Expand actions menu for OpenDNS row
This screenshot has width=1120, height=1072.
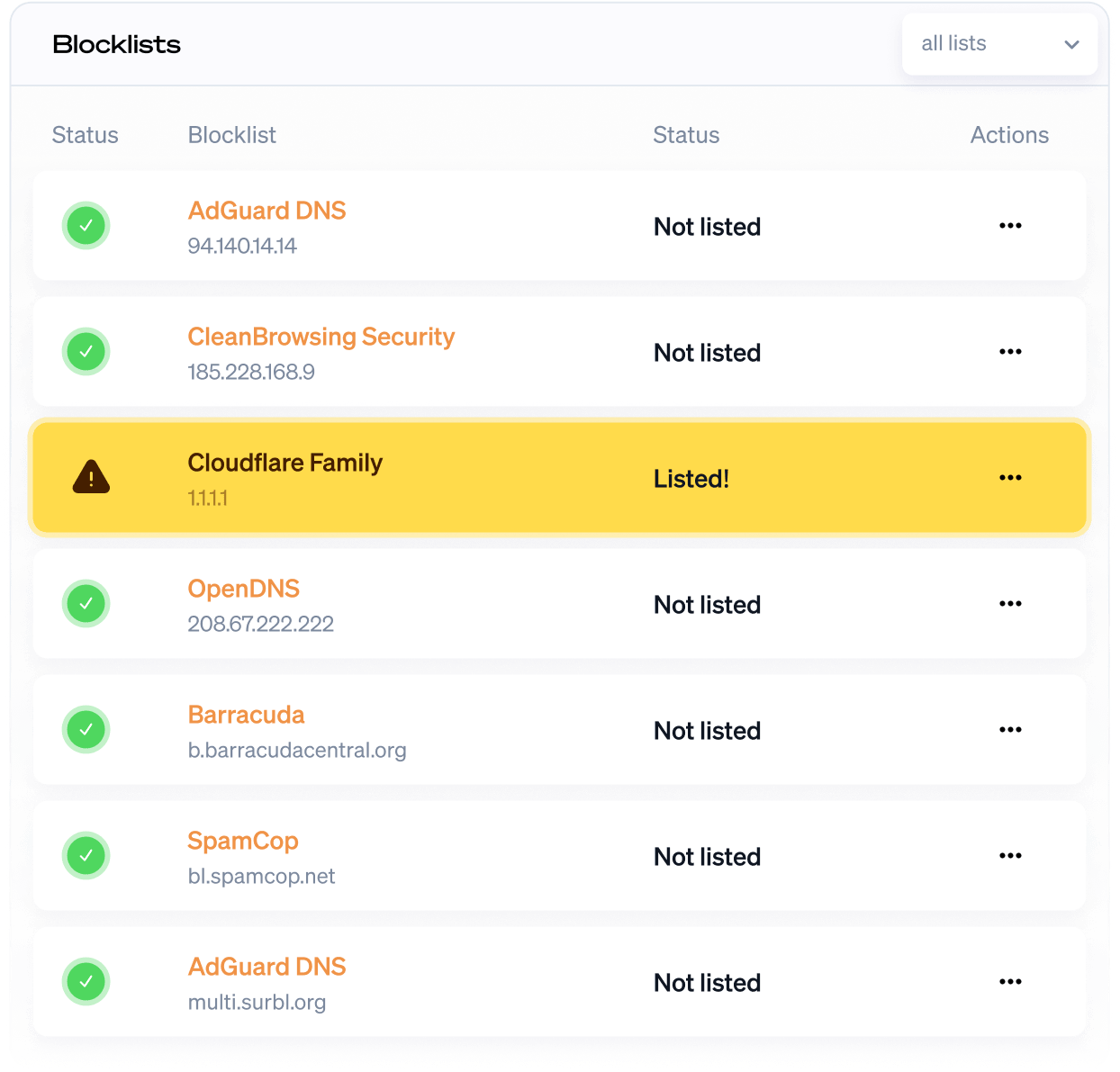click(1010, 604)
